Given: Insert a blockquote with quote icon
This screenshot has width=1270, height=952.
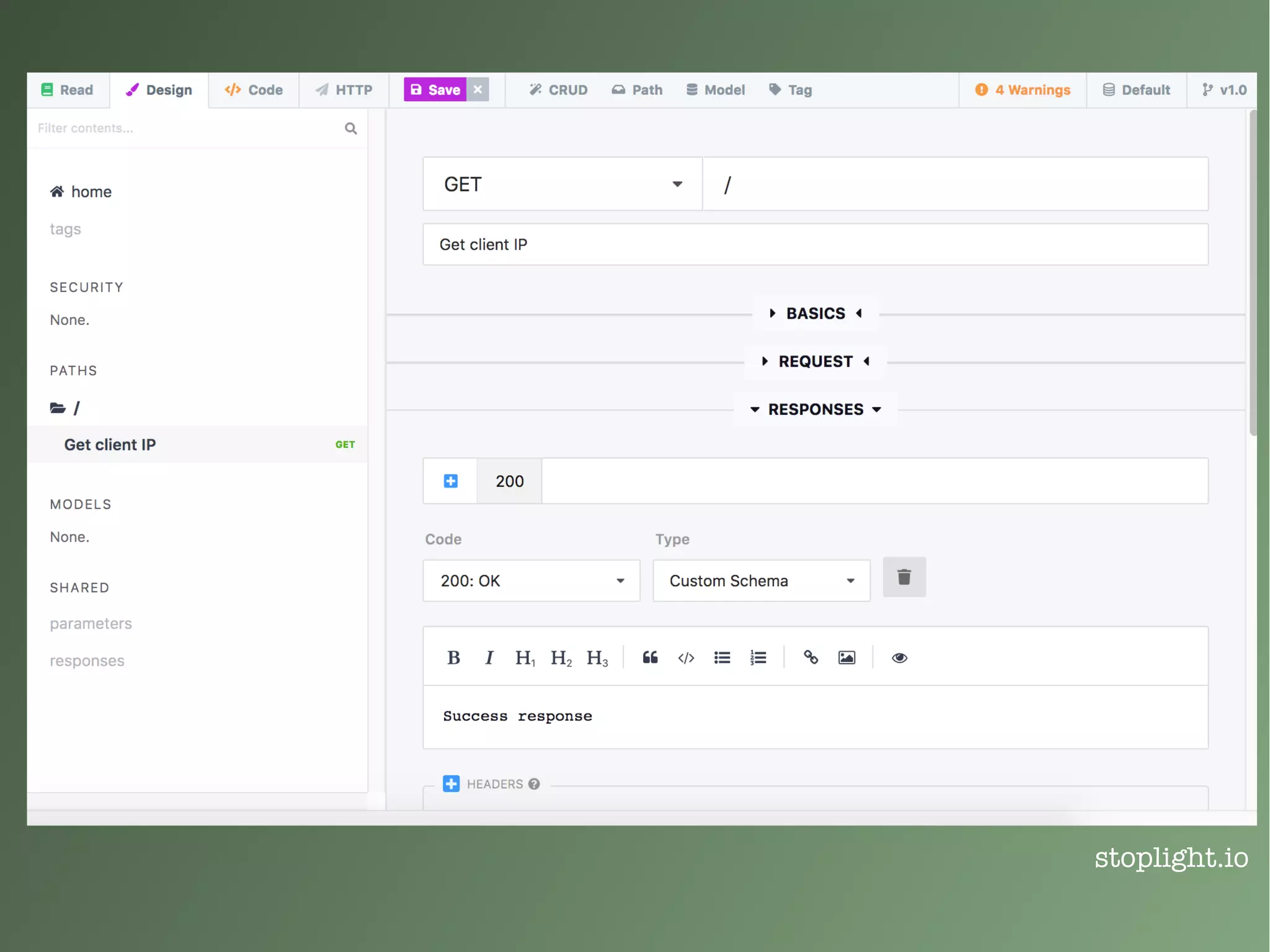Looking at the screenshot, I should (650, 657).
